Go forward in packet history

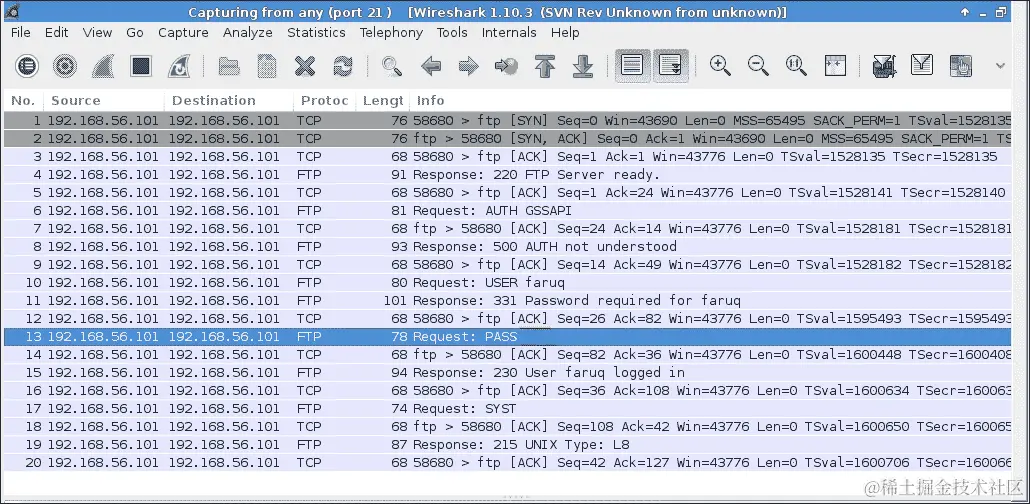pos(468,66)
